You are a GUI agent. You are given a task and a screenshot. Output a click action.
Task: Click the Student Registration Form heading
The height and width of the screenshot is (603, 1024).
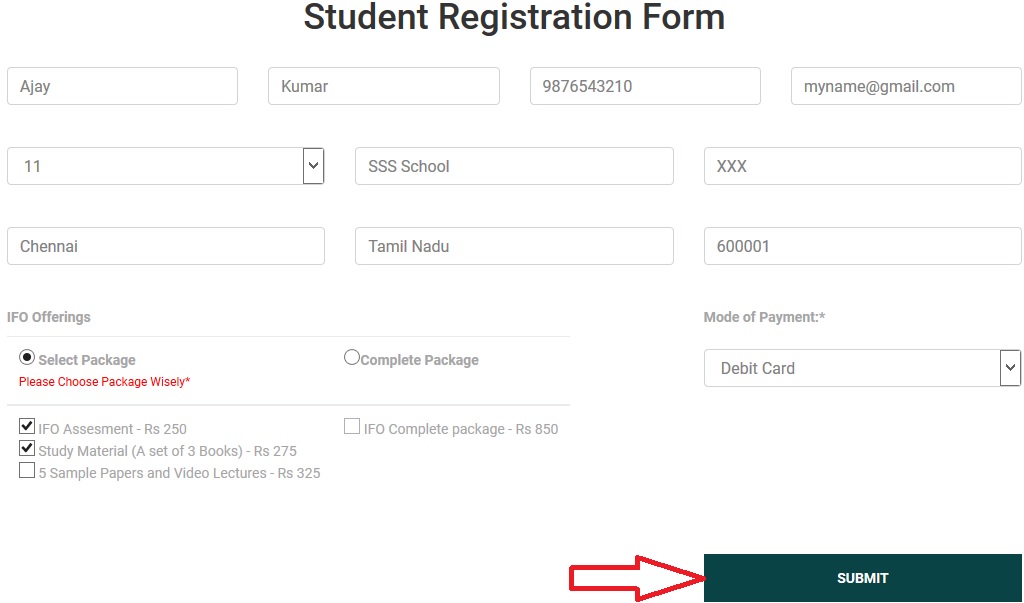pyautogui.click(x=514, y=18)
